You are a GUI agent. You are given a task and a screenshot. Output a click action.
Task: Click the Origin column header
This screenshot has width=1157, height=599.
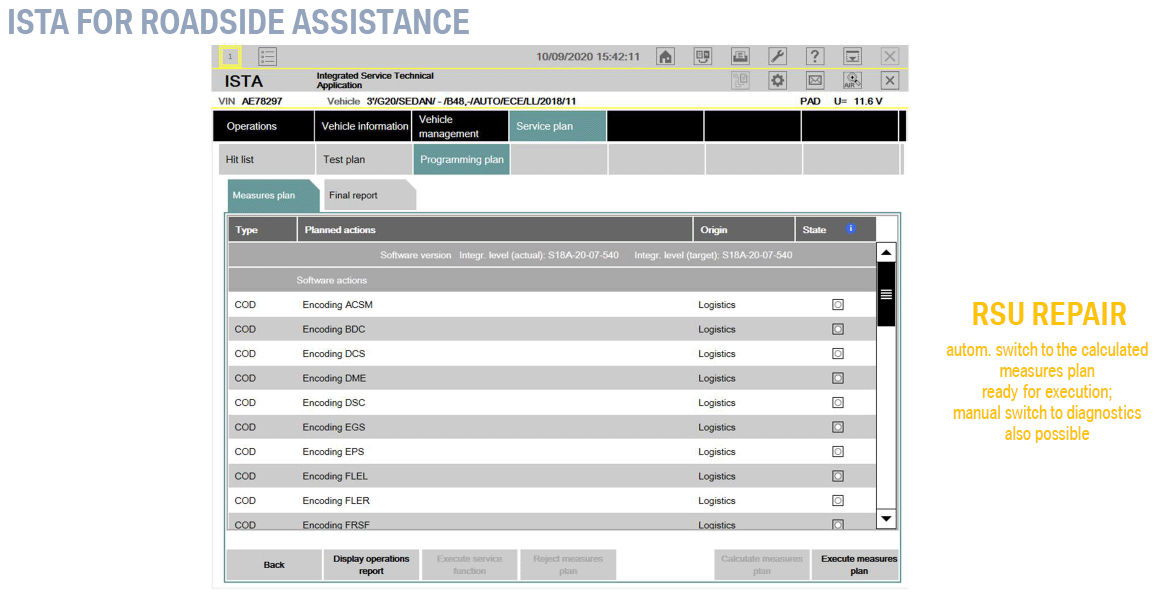[744, 229]
